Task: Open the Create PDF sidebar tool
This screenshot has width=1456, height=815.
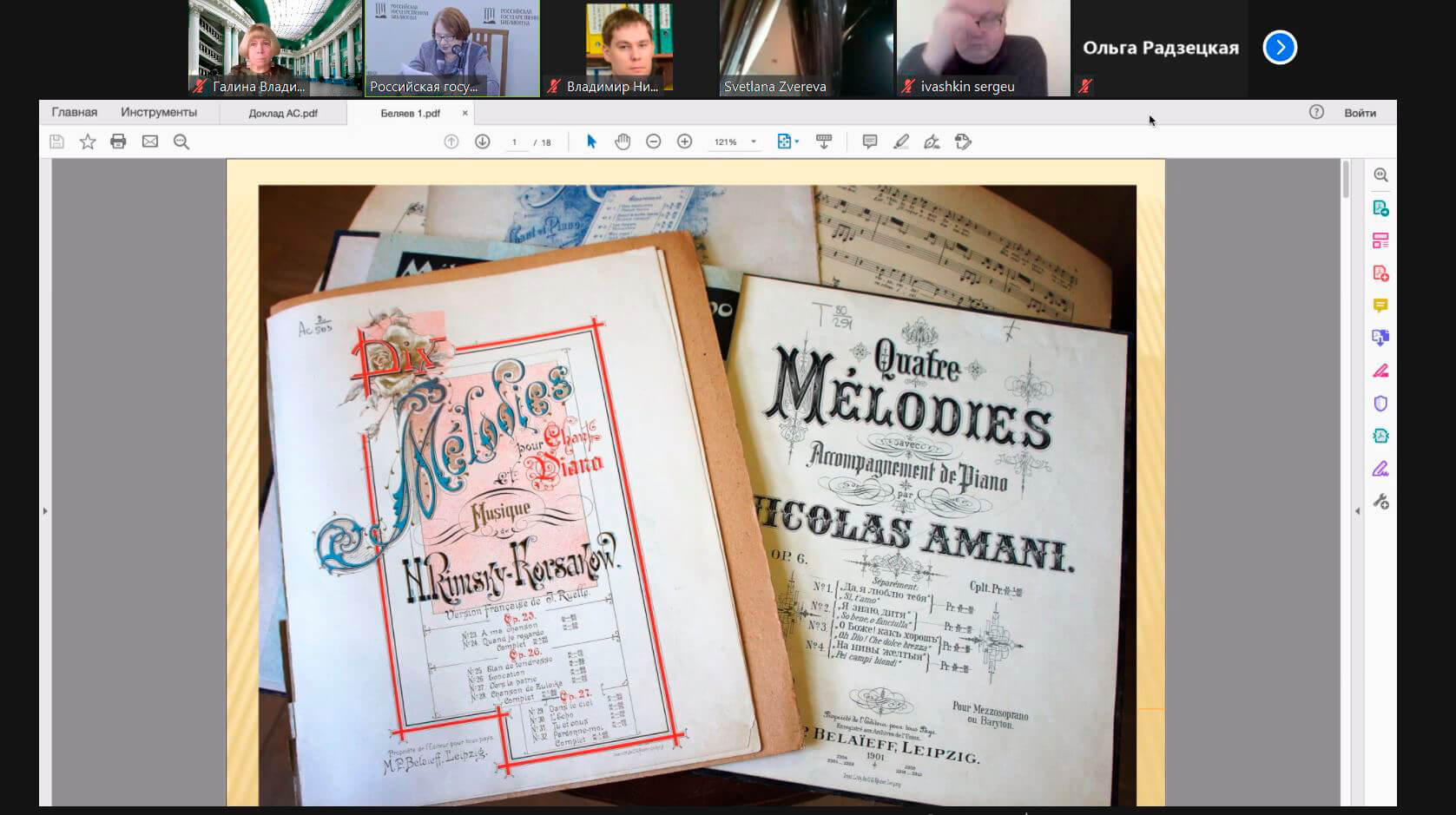Action: [x=1380, y=273]
